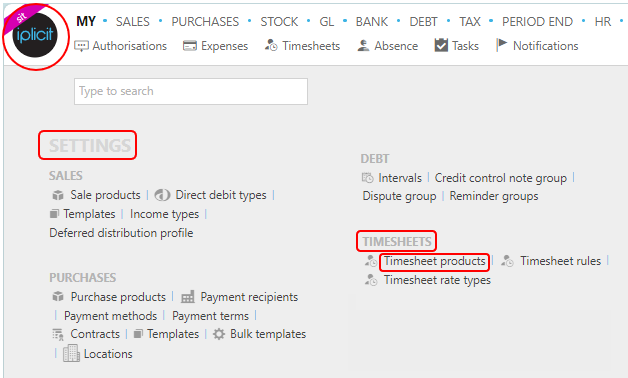Screen dimensions: 628x378
Task: Click the Tasks checkmark icon
Action: (x=441, y=45)
